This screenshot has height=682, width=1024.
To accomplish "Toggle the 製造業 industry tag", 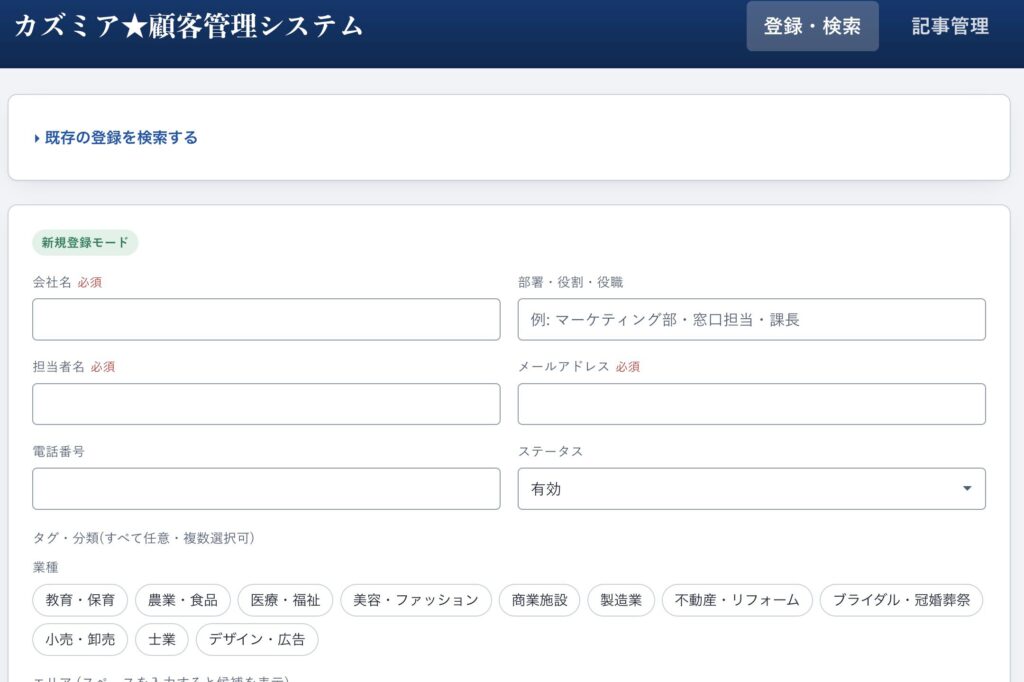I will [x=621, y=600].
